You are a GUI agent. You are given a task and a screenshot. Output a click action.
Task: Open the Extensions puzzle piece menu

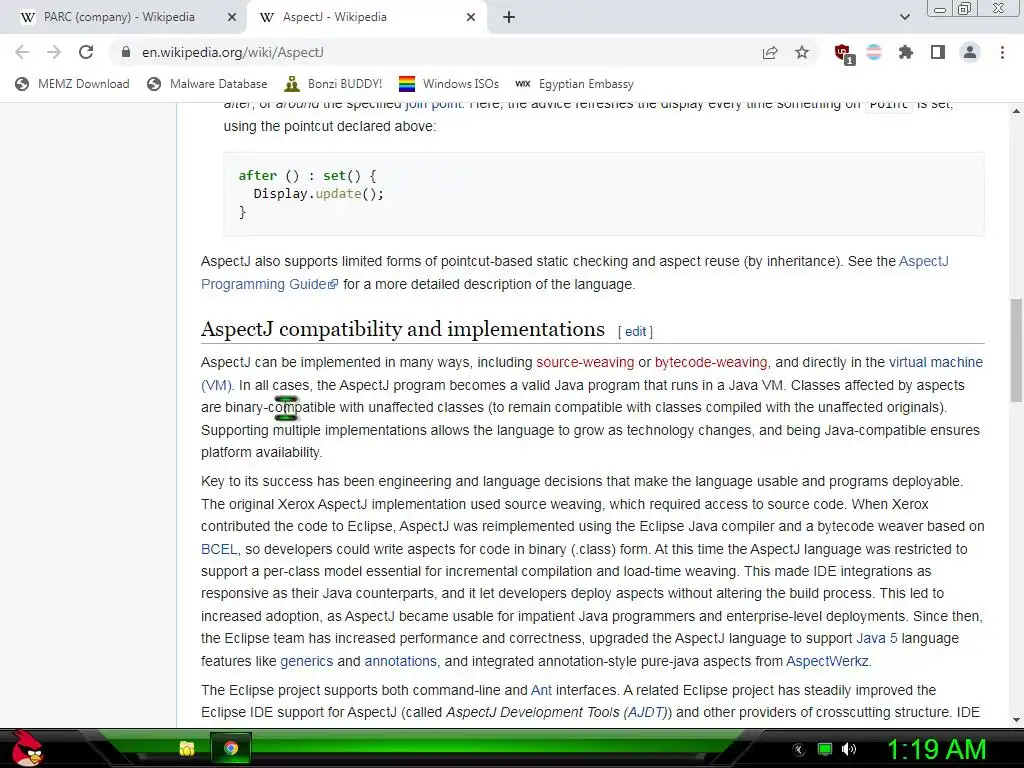[x=906, y=52]
